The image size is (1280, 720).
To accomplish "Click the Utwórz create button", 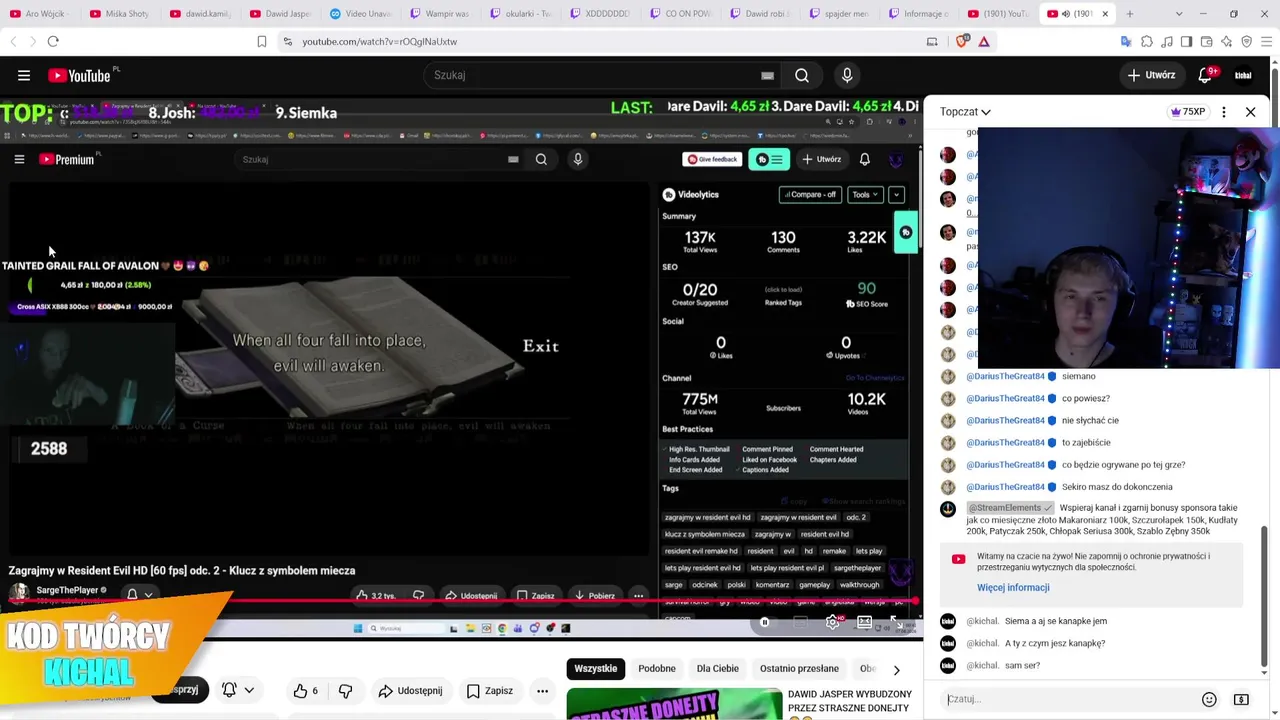I will pos(1151,75).
